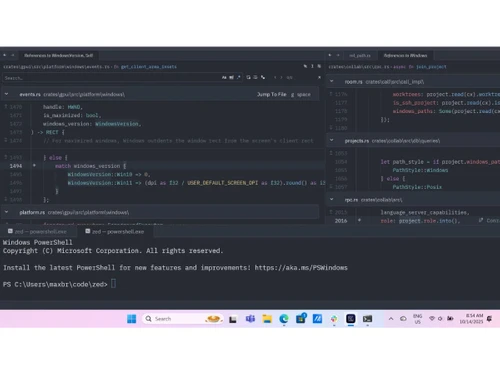This screenshot has height=375, width=500.
Task: Open Windows Start menu
Action: [132, 319]
